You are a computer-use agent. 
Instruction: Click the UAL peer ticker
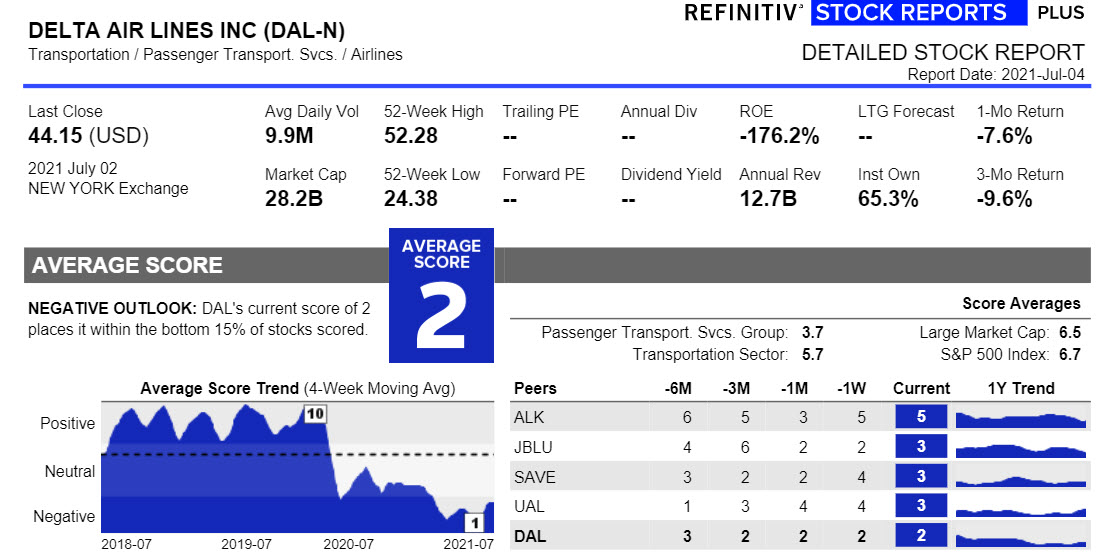coord(529,506)
